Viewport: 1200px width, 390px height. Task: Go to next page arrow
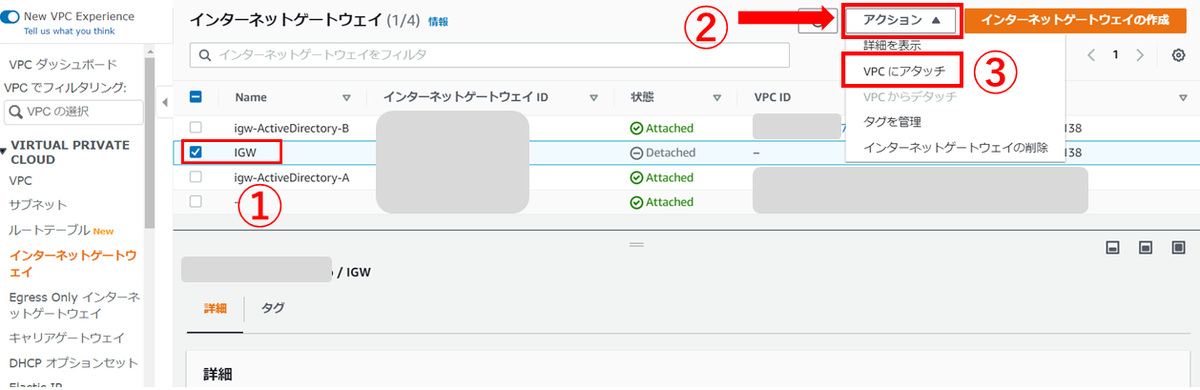coord(1140,54)
